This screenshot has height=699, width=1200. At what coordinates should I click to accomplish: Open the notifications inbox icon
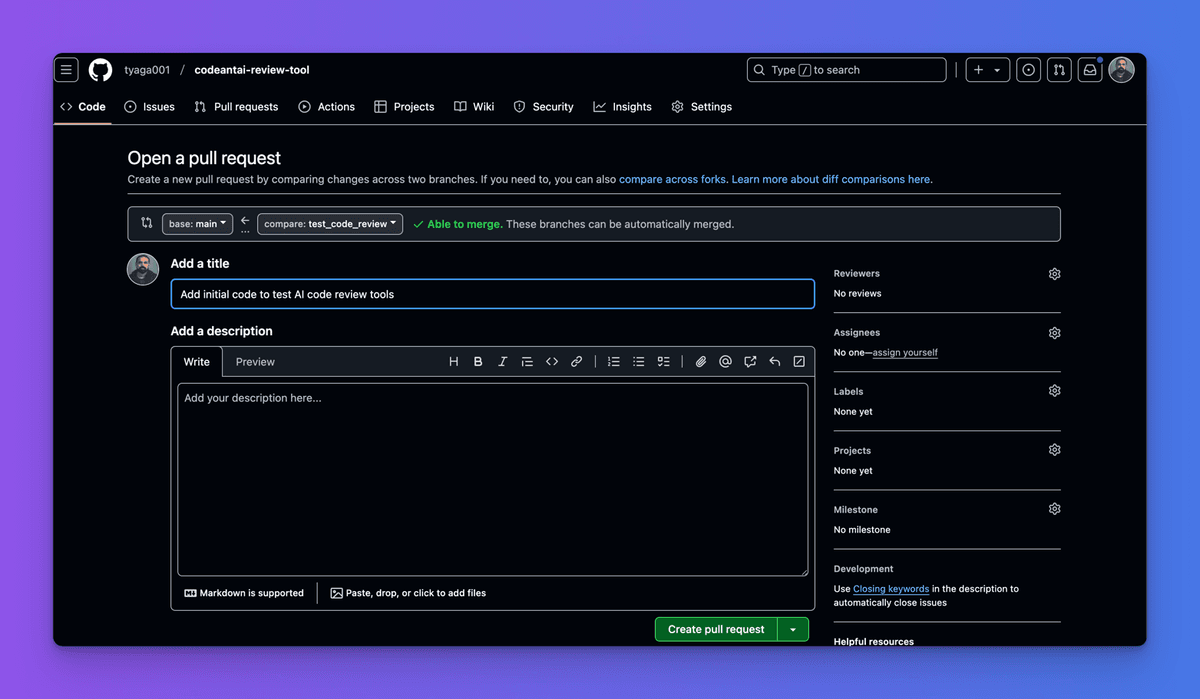1089,69
